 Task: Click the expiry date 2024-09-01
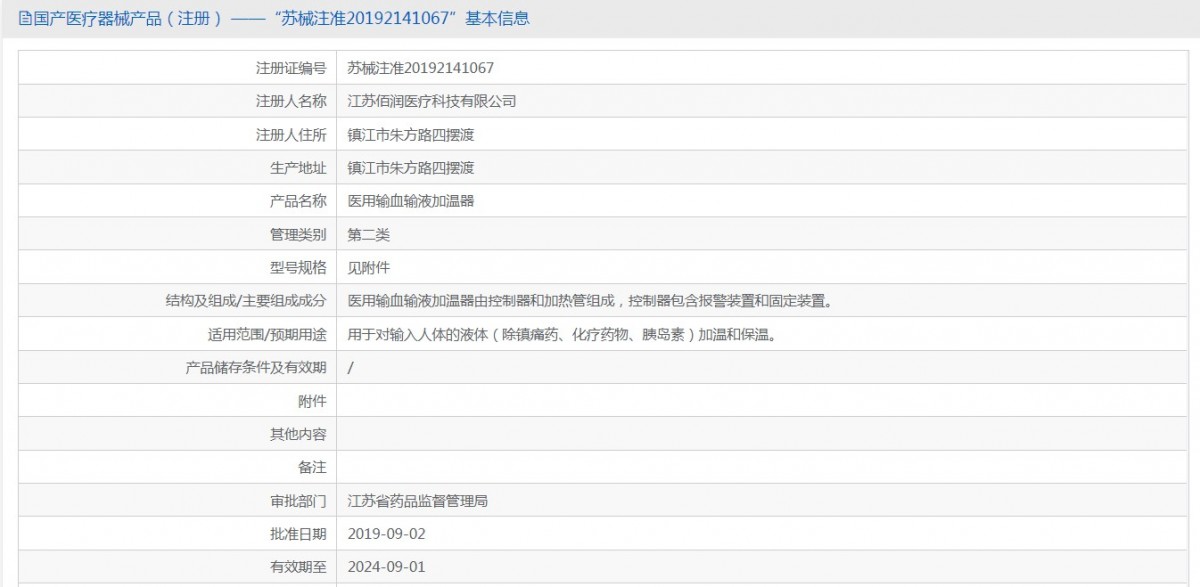click(x=386, y=567)
